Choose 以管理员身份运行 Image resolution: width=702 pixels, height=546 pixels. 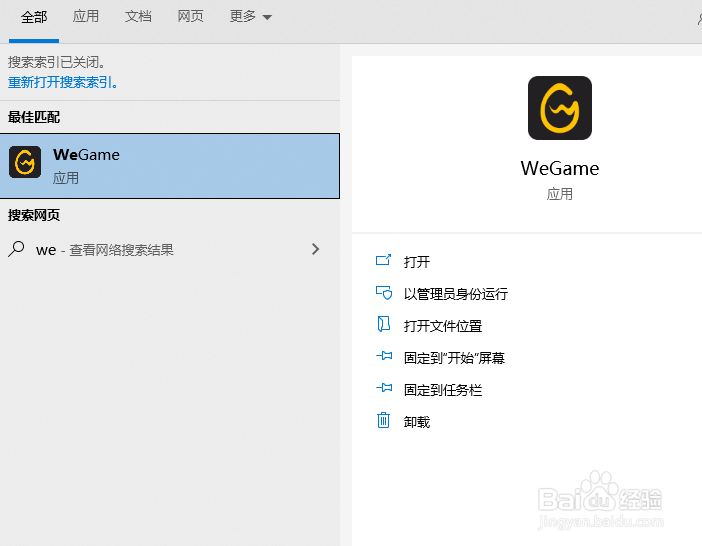[456, 294]
